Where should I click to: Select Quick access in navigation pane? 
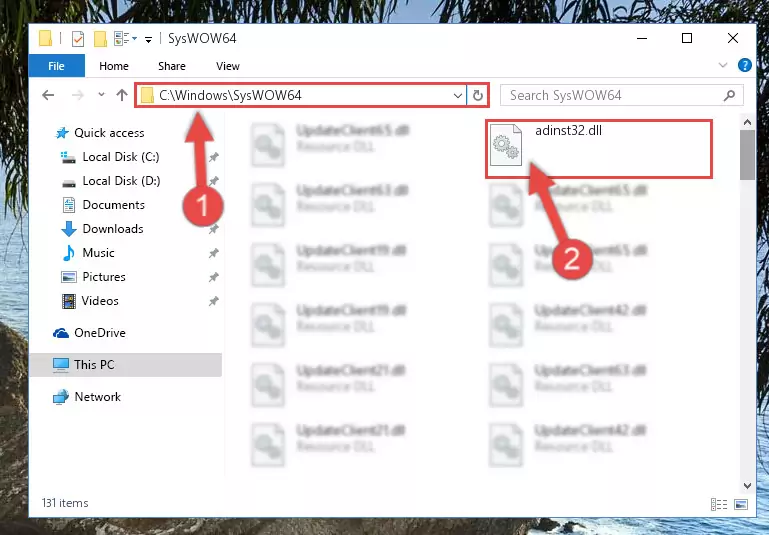(x=109, y=132)
